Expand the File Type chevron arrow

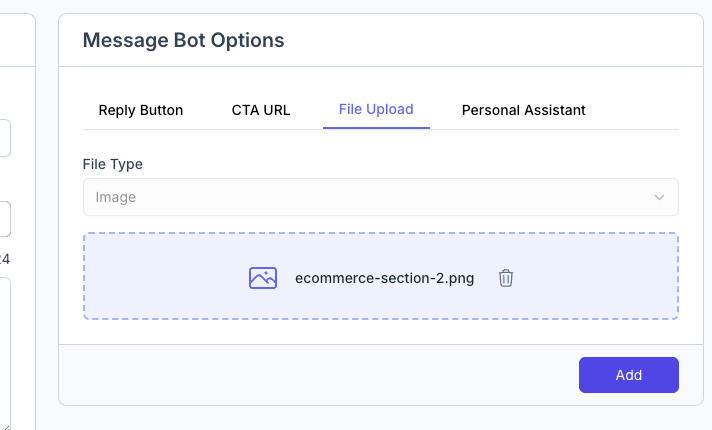659,197
